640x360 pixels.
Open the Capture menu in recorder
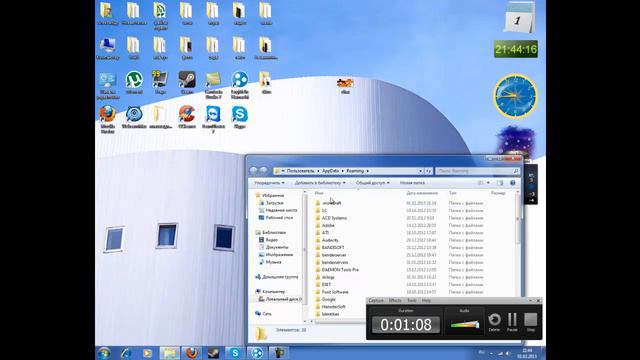point(376,300)
